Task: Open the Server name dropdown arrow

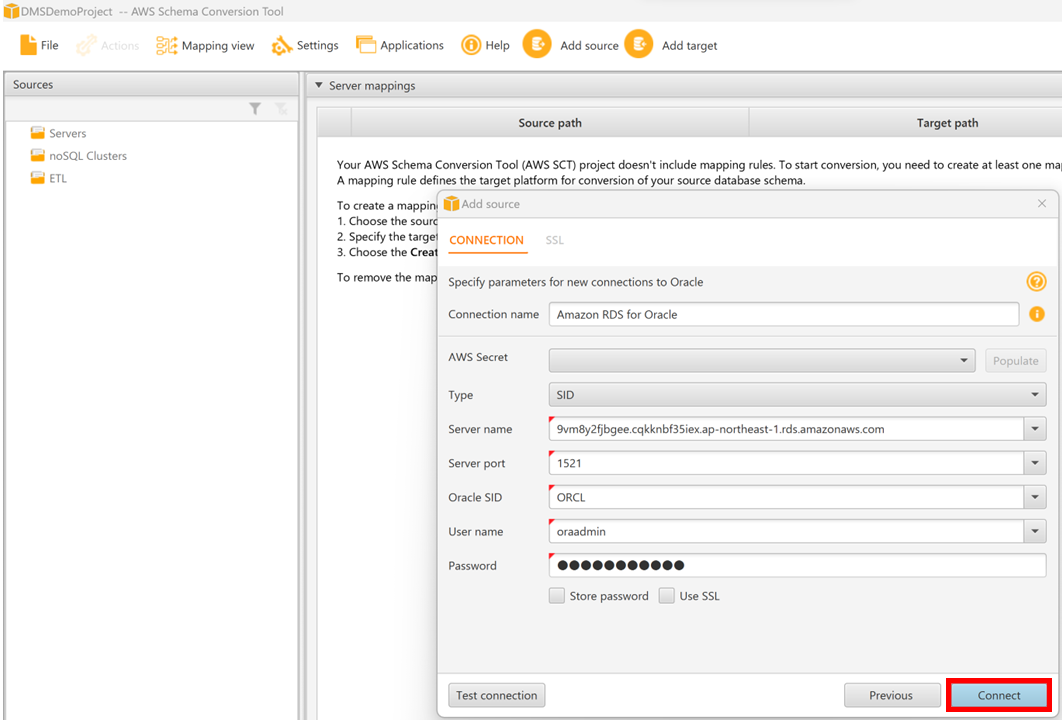Action: click(1035, 429)
